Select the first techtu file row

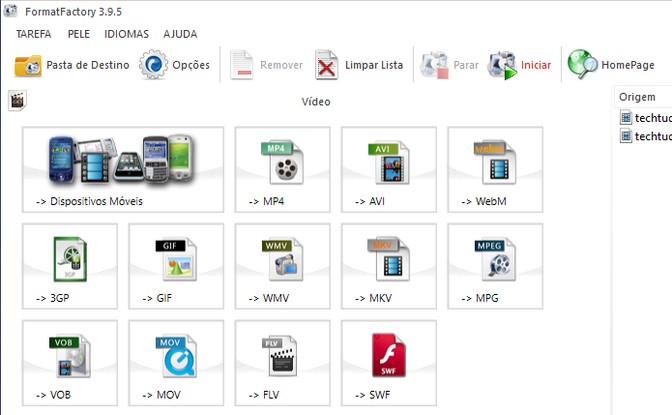point(646,117)
